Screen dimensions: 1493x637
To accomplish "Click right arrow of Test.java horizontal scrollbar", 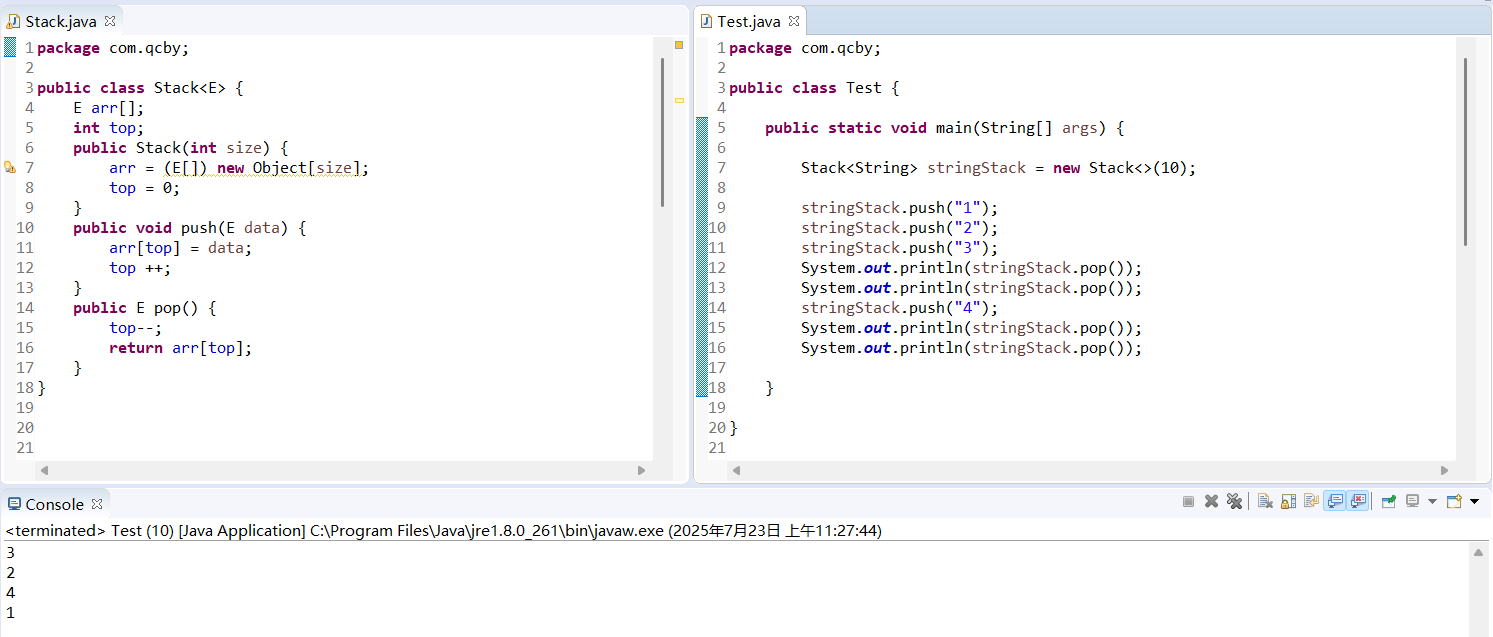I will pos(1444,470).
